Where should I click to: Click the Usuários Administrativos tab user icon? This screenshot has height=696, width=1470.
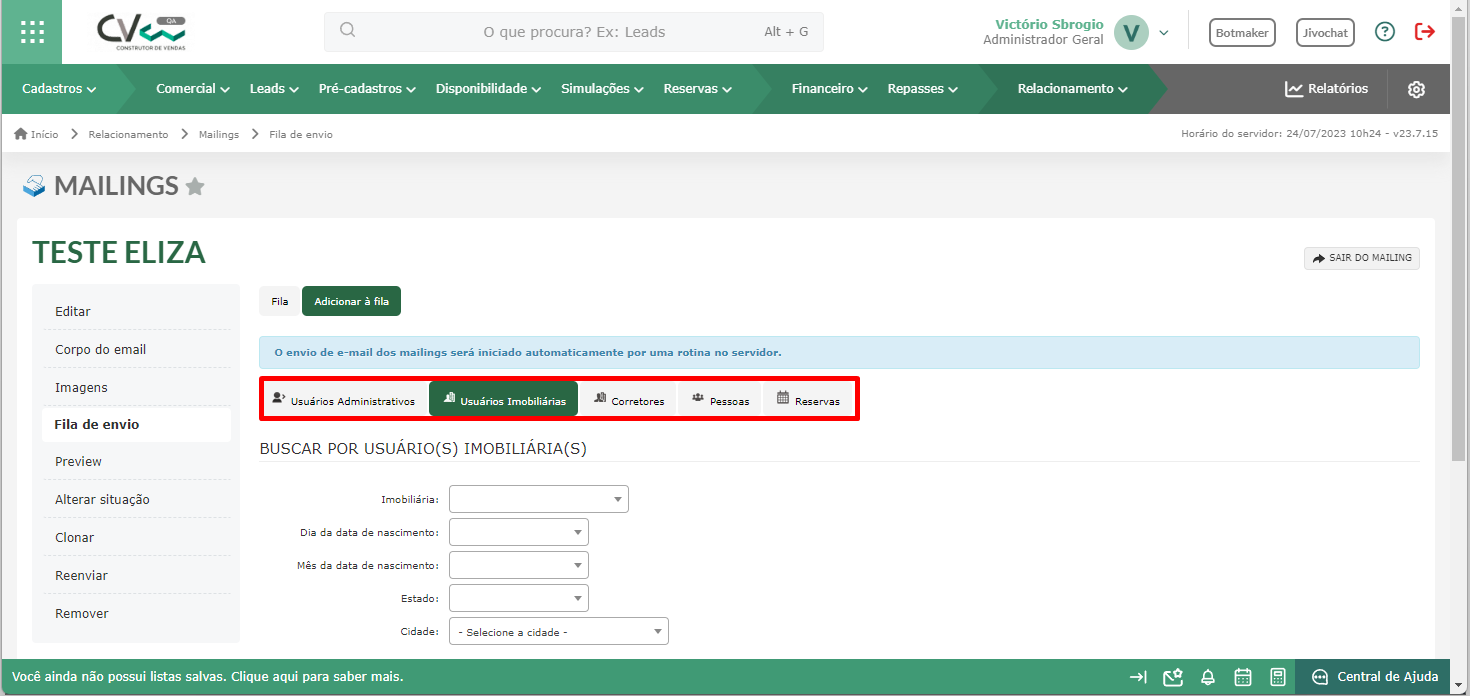279,398
